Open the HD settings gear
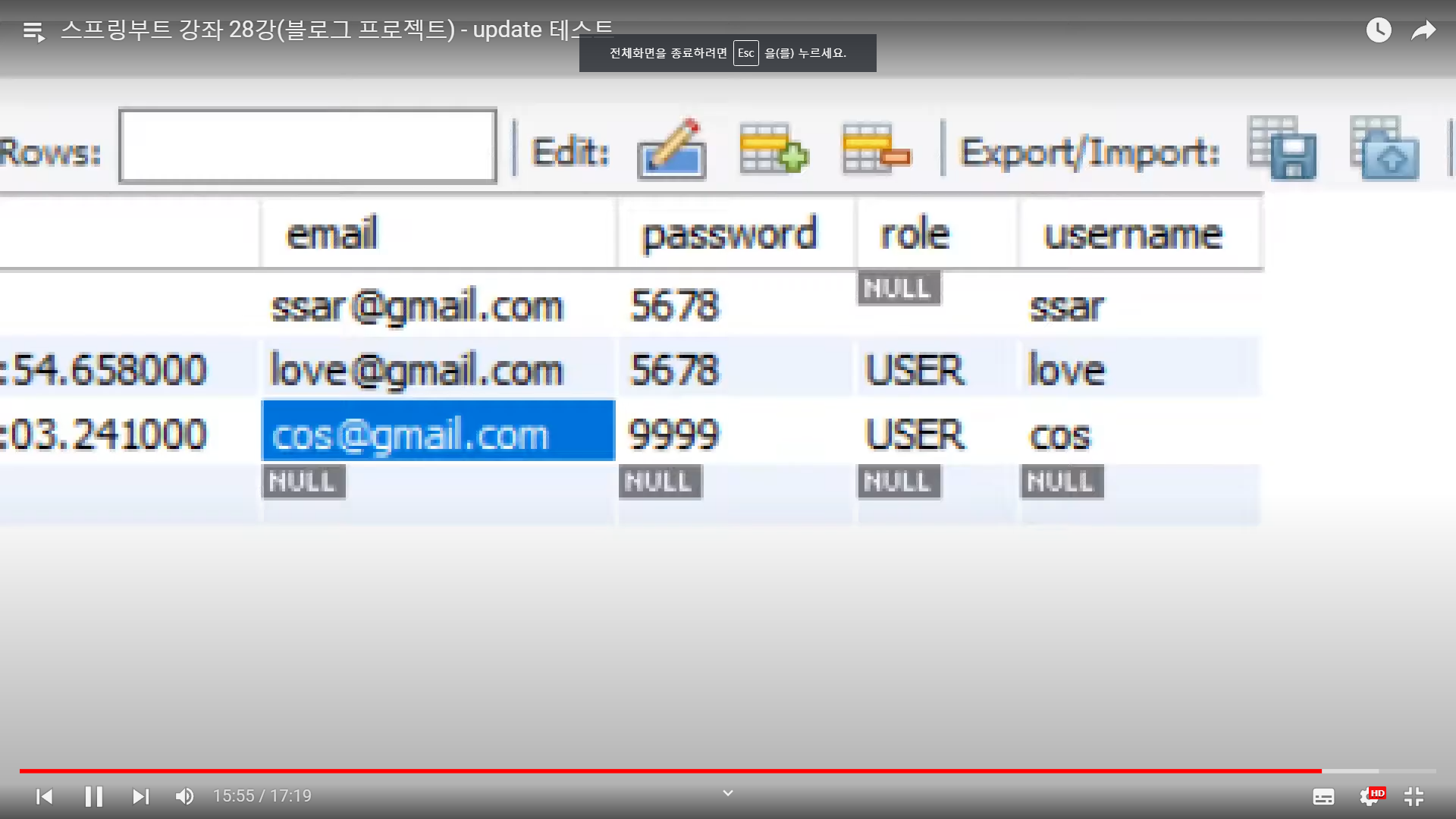Viewport: 1456px width, 819px height. [x=1370, y=796]
